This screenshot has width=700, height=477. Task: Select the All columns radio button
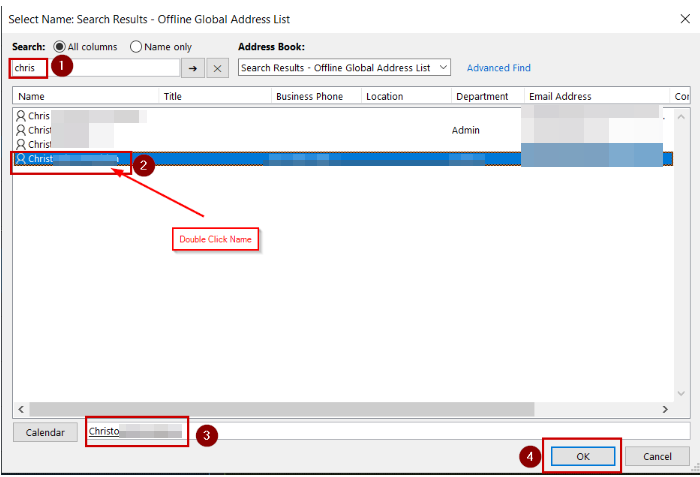pos(60,47)
